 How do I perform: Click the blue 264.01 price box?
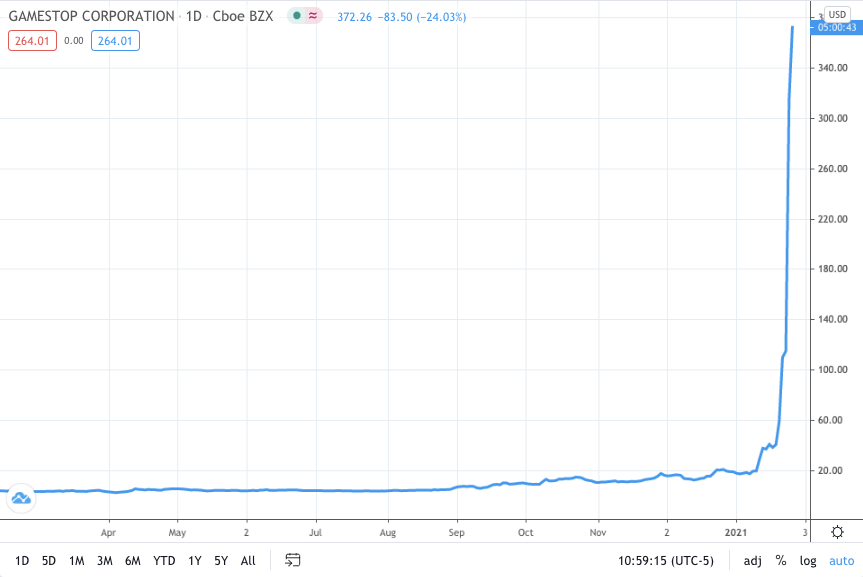click(115, 41)
